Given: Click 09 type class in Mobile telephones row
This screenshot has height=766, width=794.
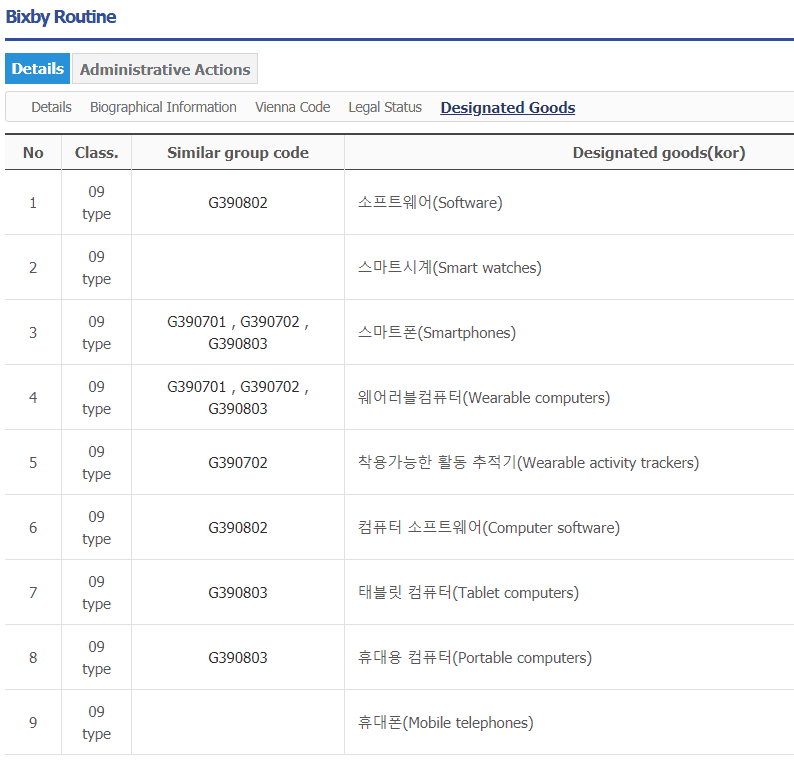Looking at the screenshot, I should click(96, 722).
